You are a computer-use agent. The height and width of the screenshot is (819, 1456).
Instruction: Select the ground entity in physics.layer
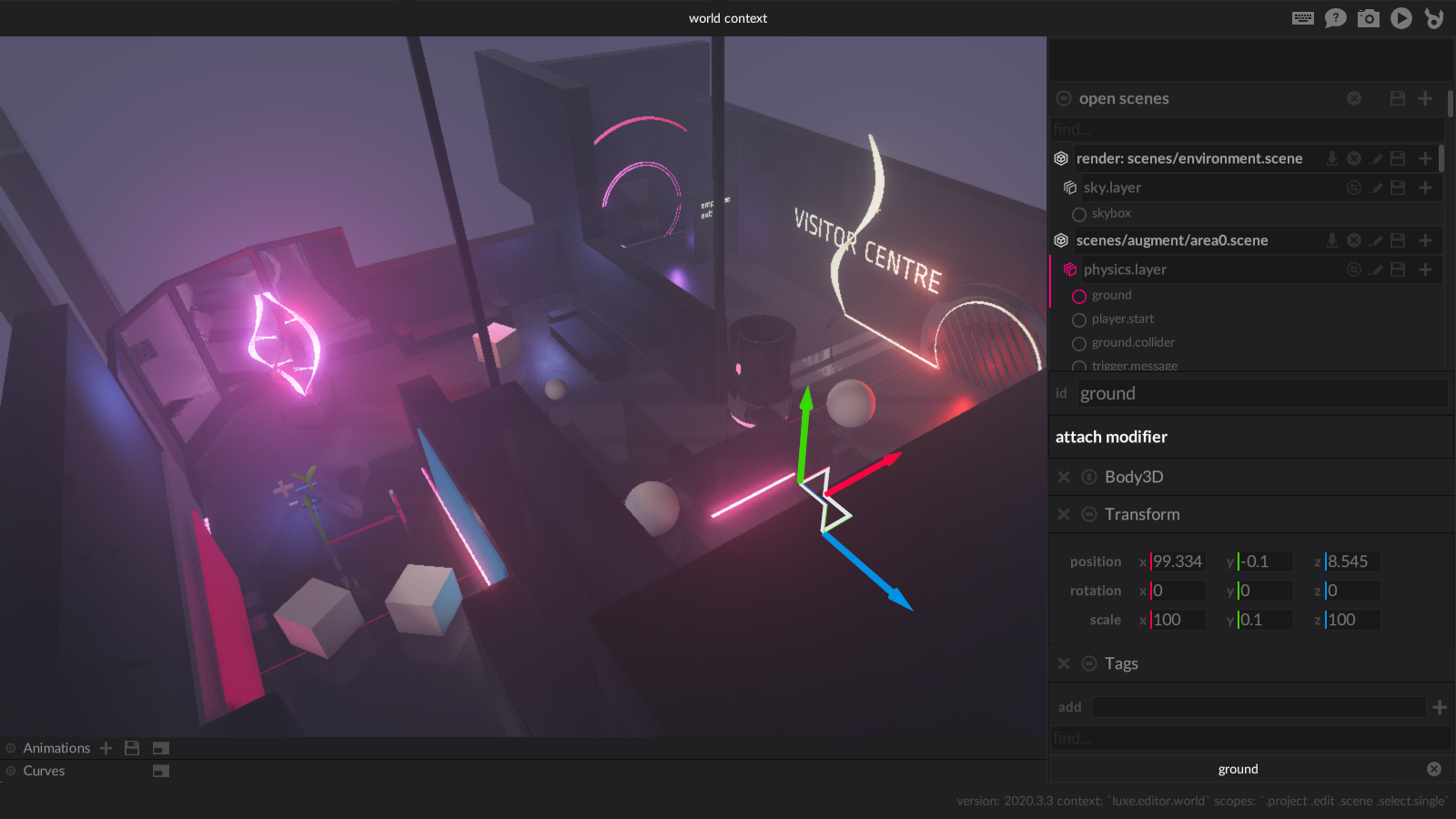1111,296
